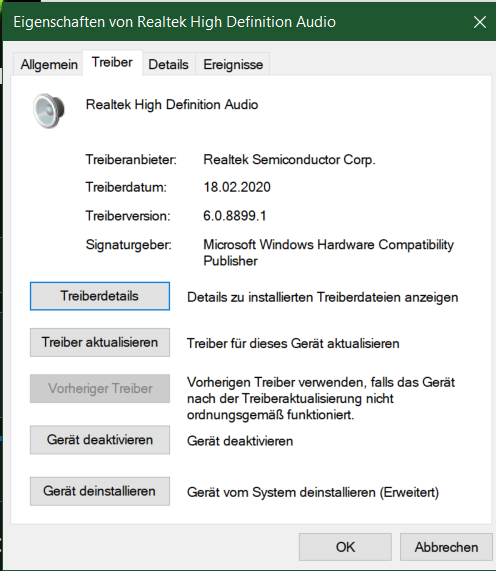The width and height of the screenshot is (496, 571).
Task: Select the Microsoft Windows Hardware Compatibility signer text
Action: (328, 253)
